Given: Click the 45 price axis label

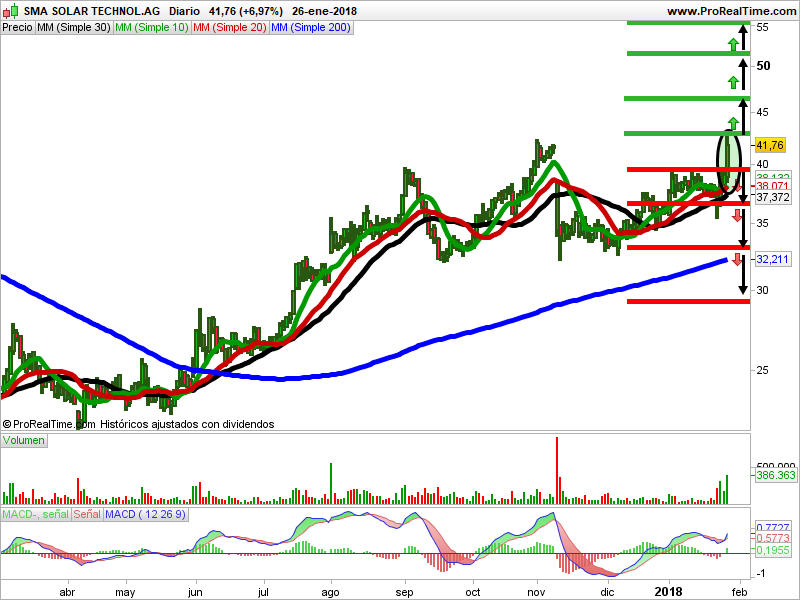Looking at the screenshot, I should (762, 112).
